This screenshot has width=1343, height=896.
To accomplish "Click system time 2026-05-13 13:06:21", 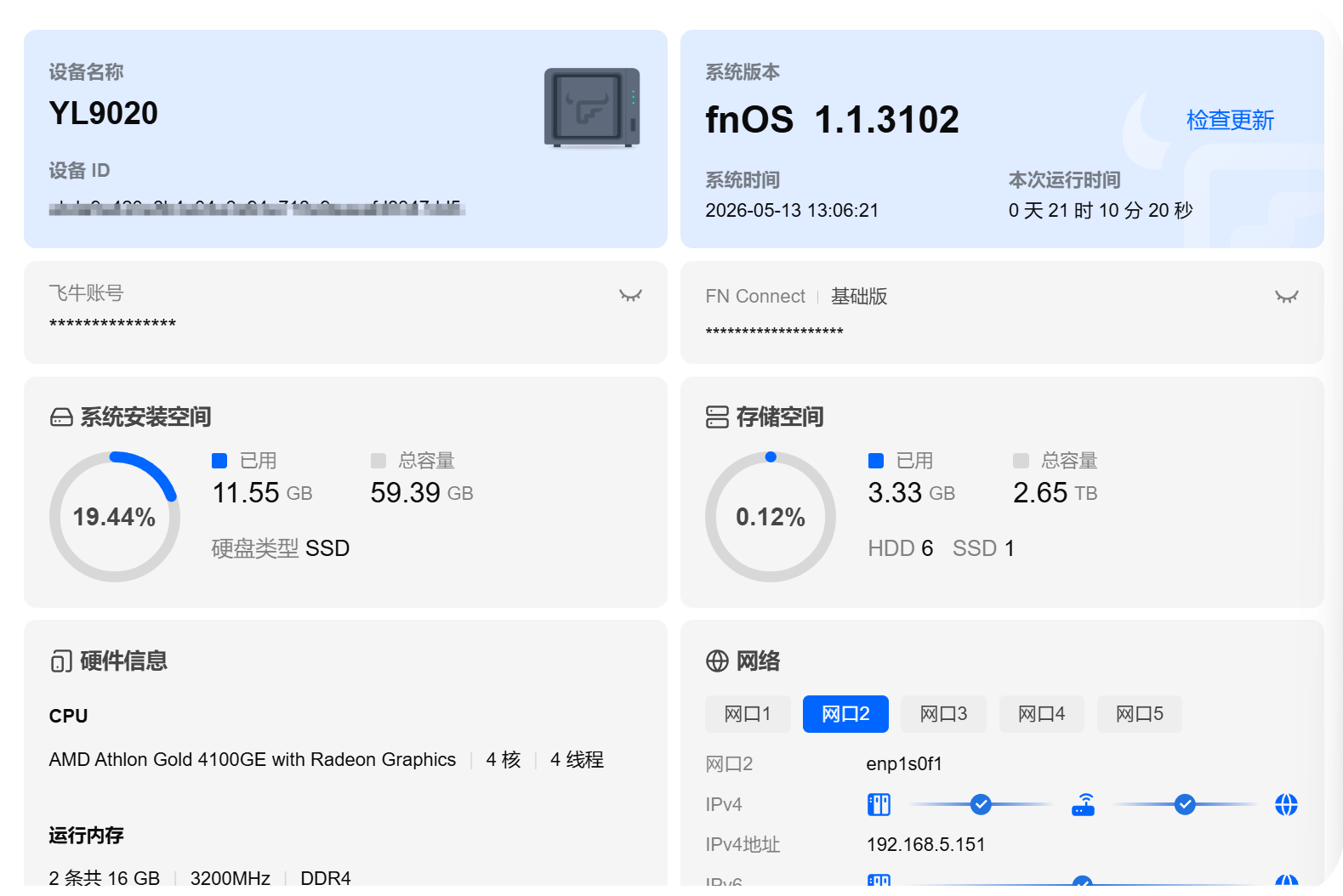I will 792,211.
